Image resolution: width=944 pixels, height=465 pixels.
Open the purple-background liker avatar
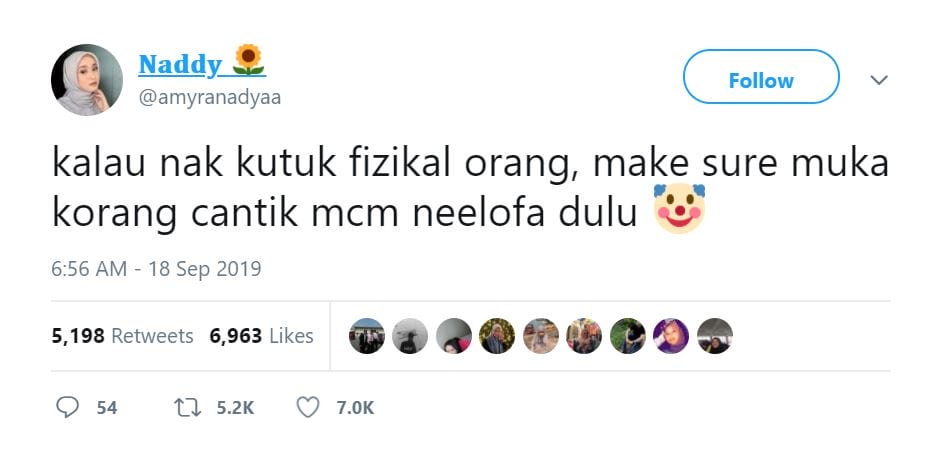tap(671, 336)
